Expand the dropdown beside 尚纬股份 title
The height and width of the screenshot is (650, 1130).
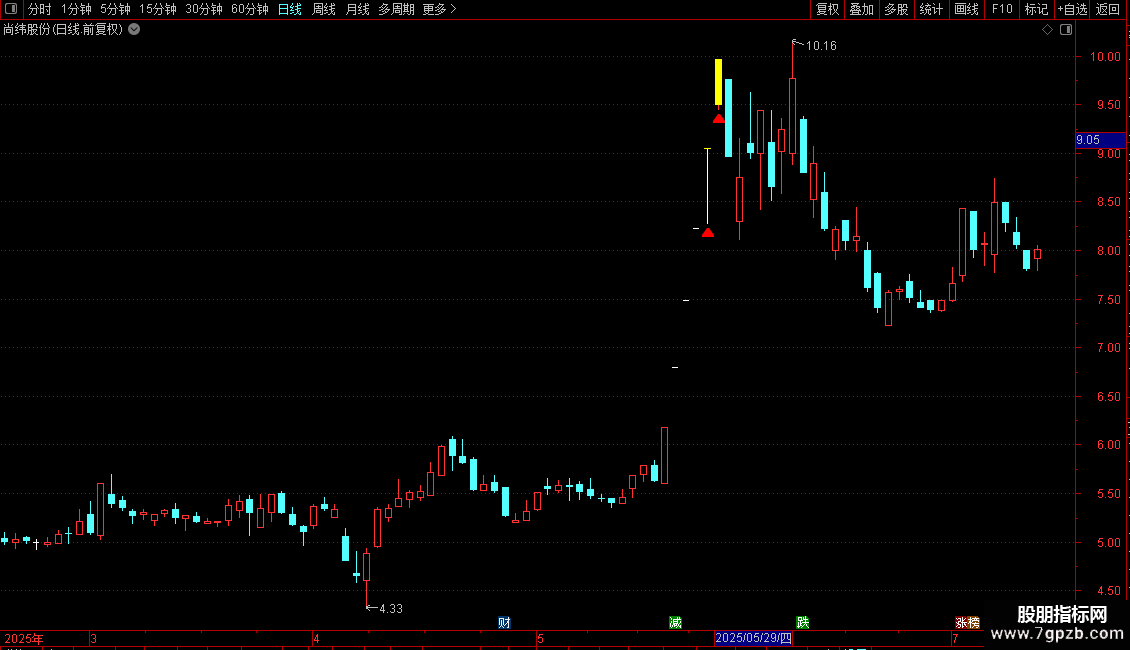click(x=134, y=30)
